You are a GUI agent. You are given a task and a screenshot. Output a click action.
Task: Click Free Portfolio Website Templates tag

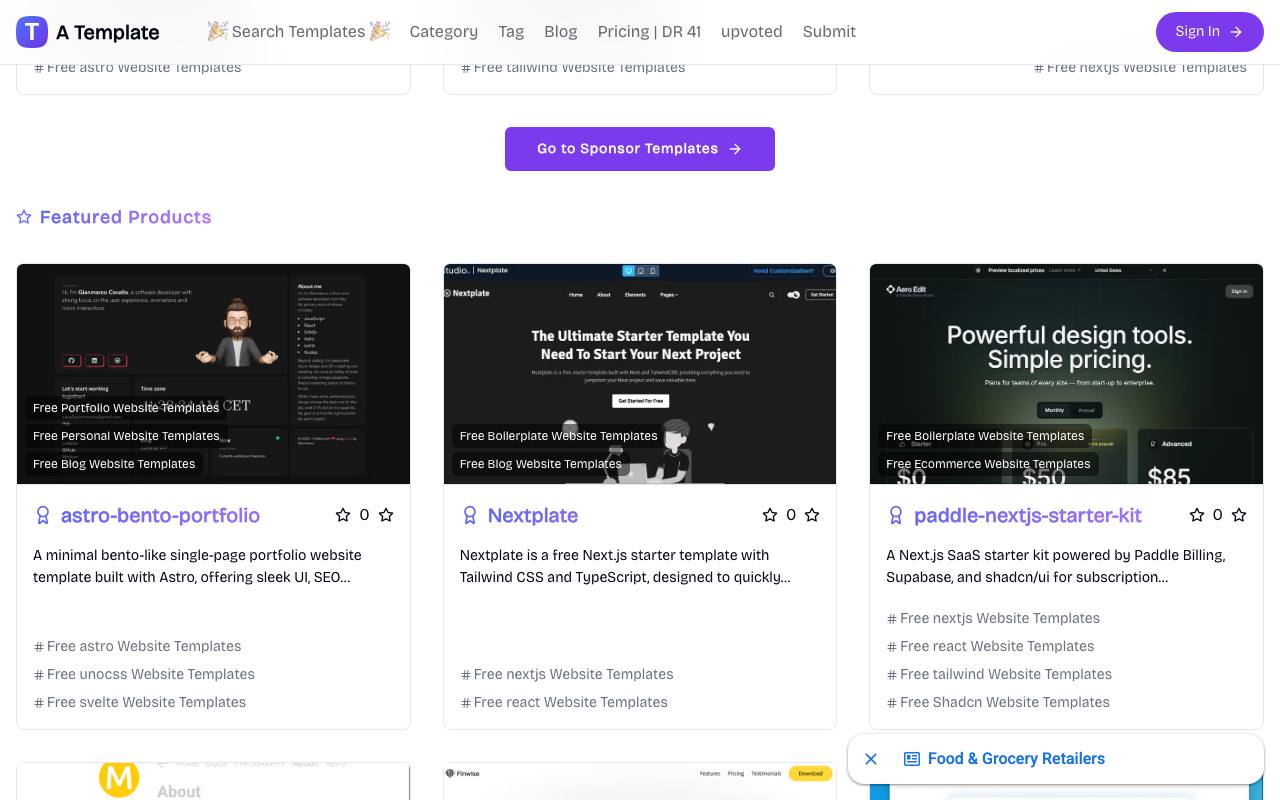point(126,408)
